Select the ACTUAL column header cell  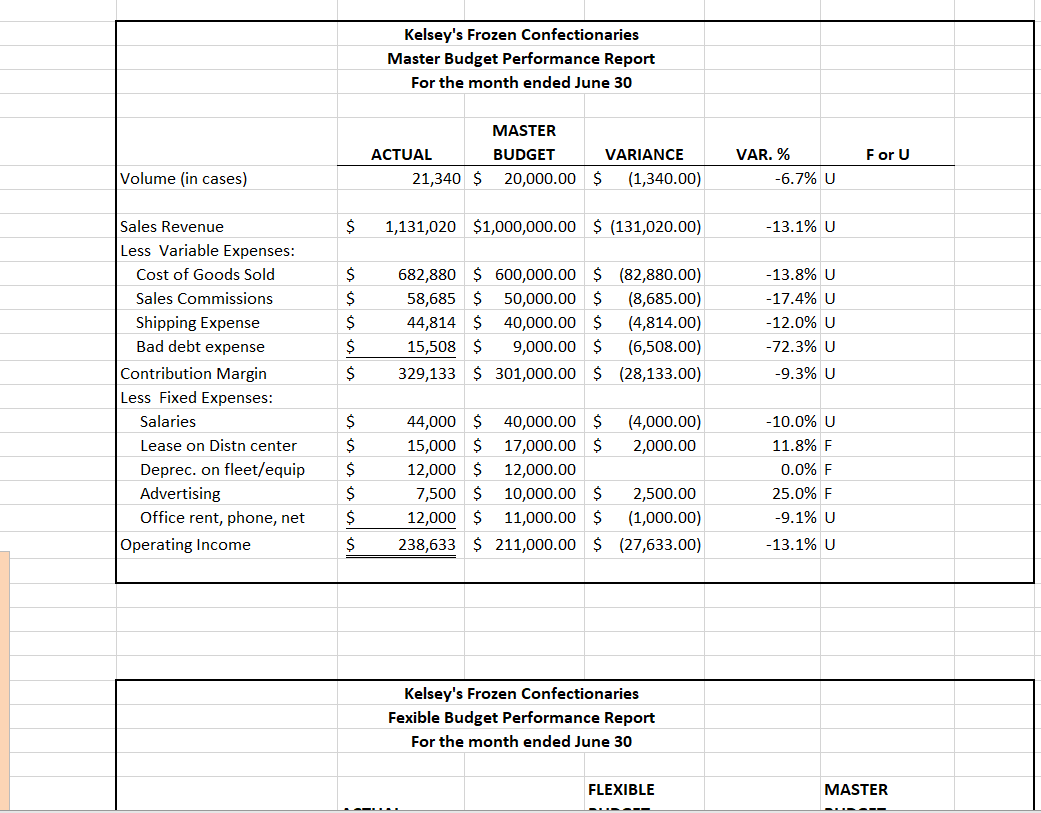point(401,154)
